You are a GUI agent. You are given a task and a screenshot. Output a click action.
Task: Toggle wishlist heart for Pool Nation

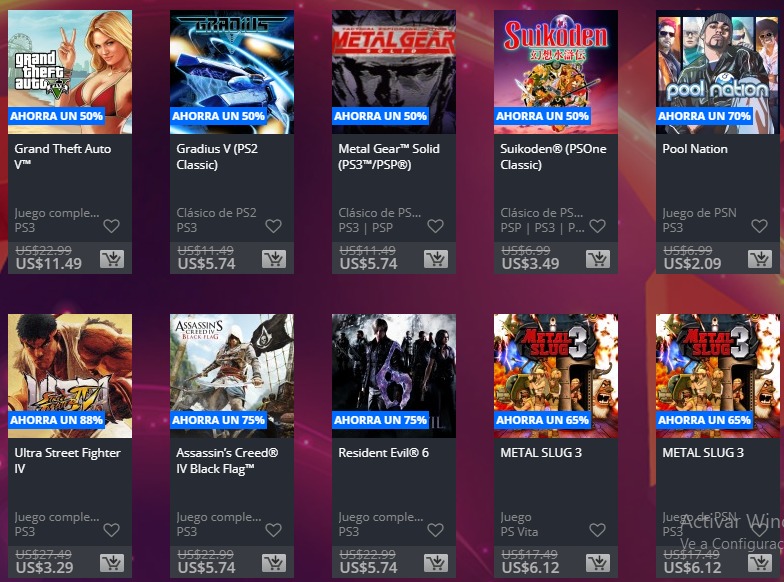click(x=760, y=226)
